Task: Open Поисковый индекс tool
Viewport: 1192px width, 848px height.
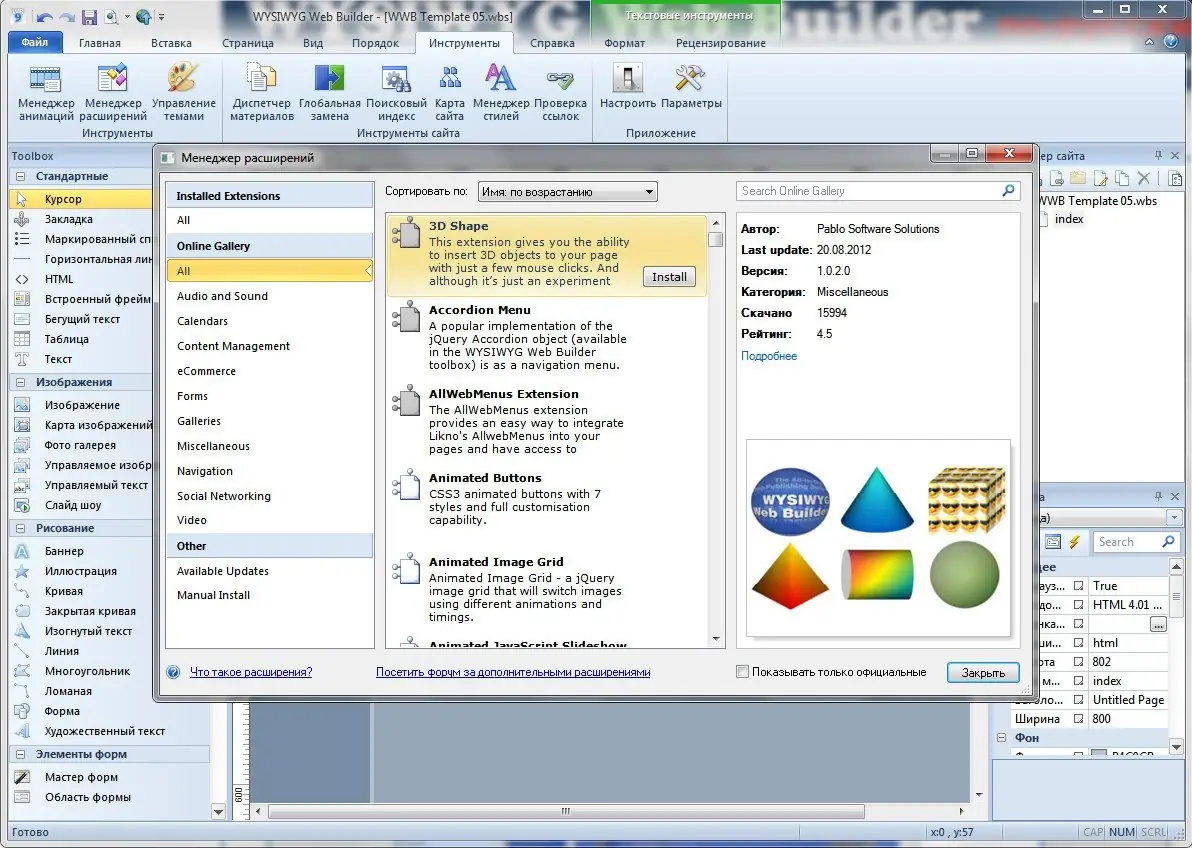Action: [x=396, y=93]
